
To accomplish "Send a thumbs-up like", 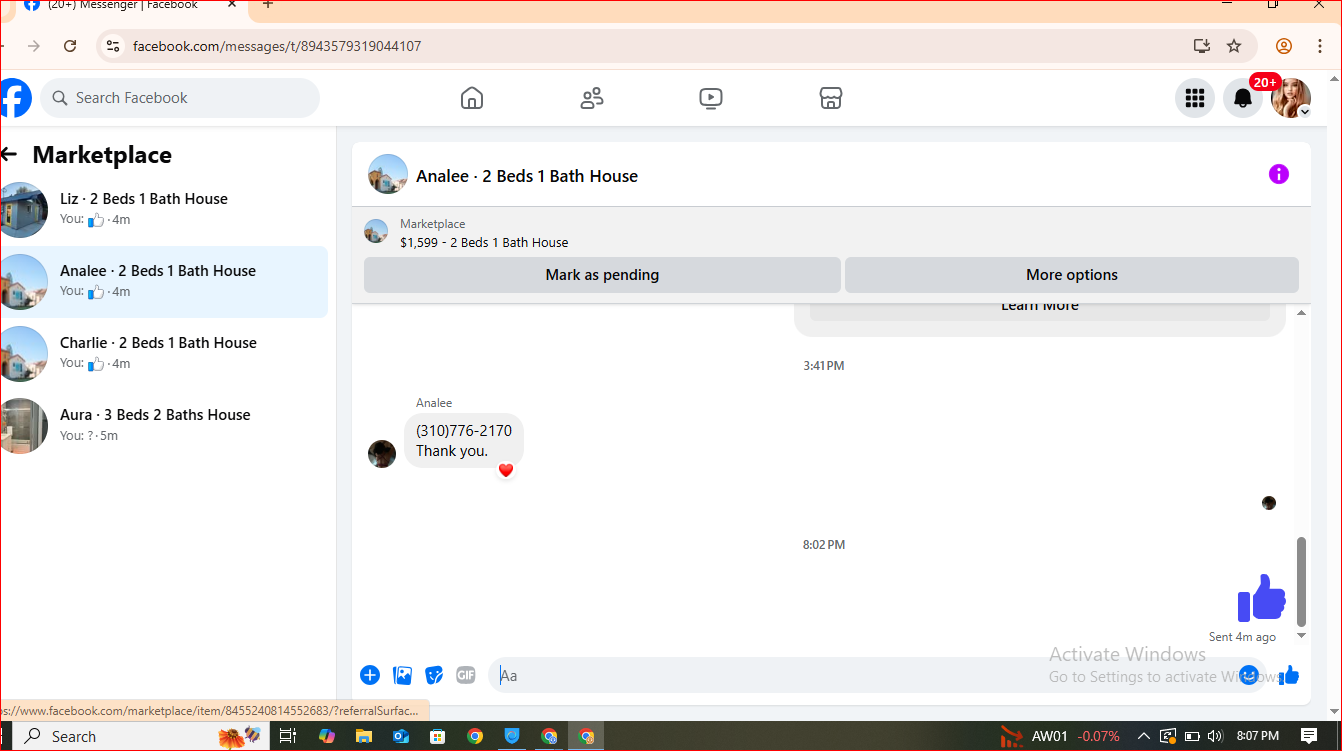I will 1290,675.
